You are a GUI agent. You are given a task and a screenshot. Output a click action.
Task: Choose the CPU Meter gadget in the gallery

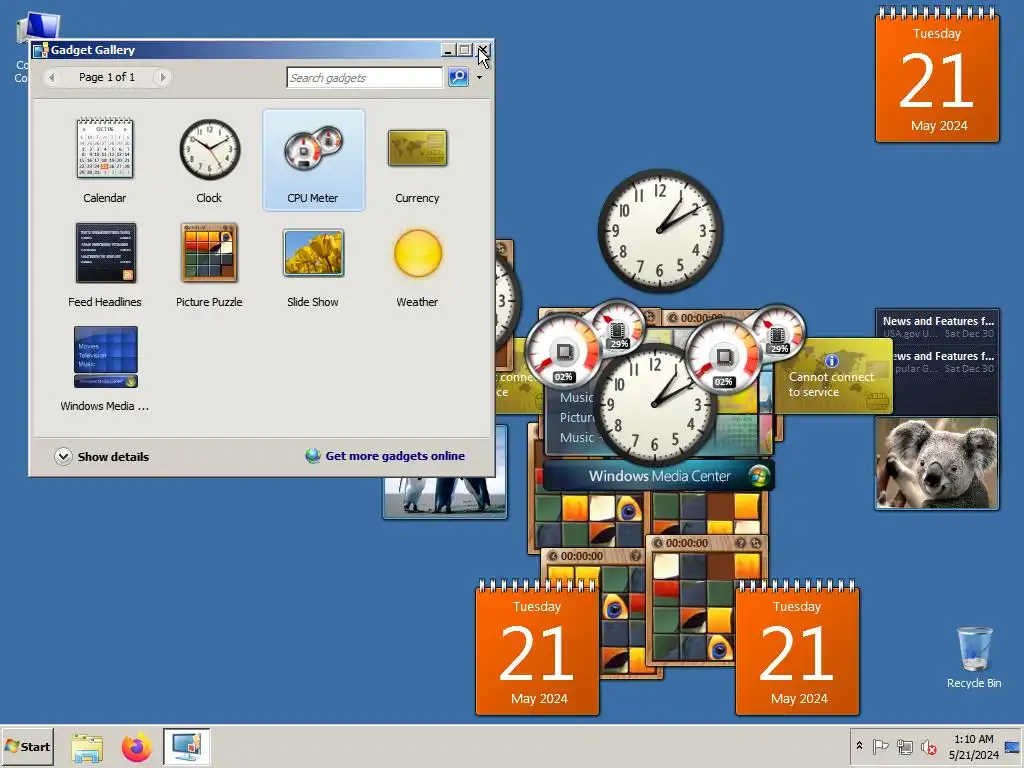tap(313, 161)
